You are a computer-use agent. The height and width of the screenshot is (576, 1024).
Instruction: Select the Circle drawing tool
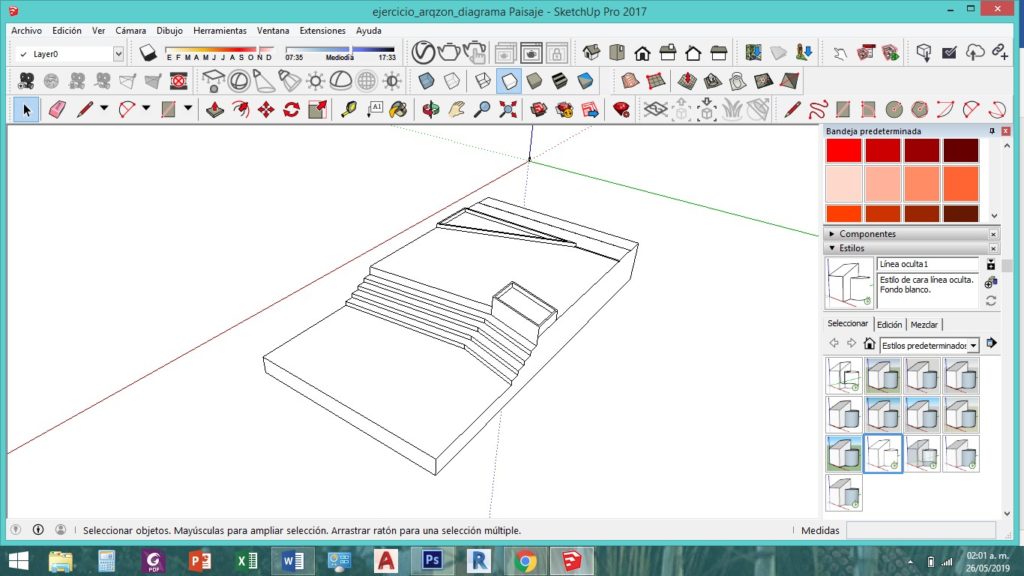click(x=894, y=110)
